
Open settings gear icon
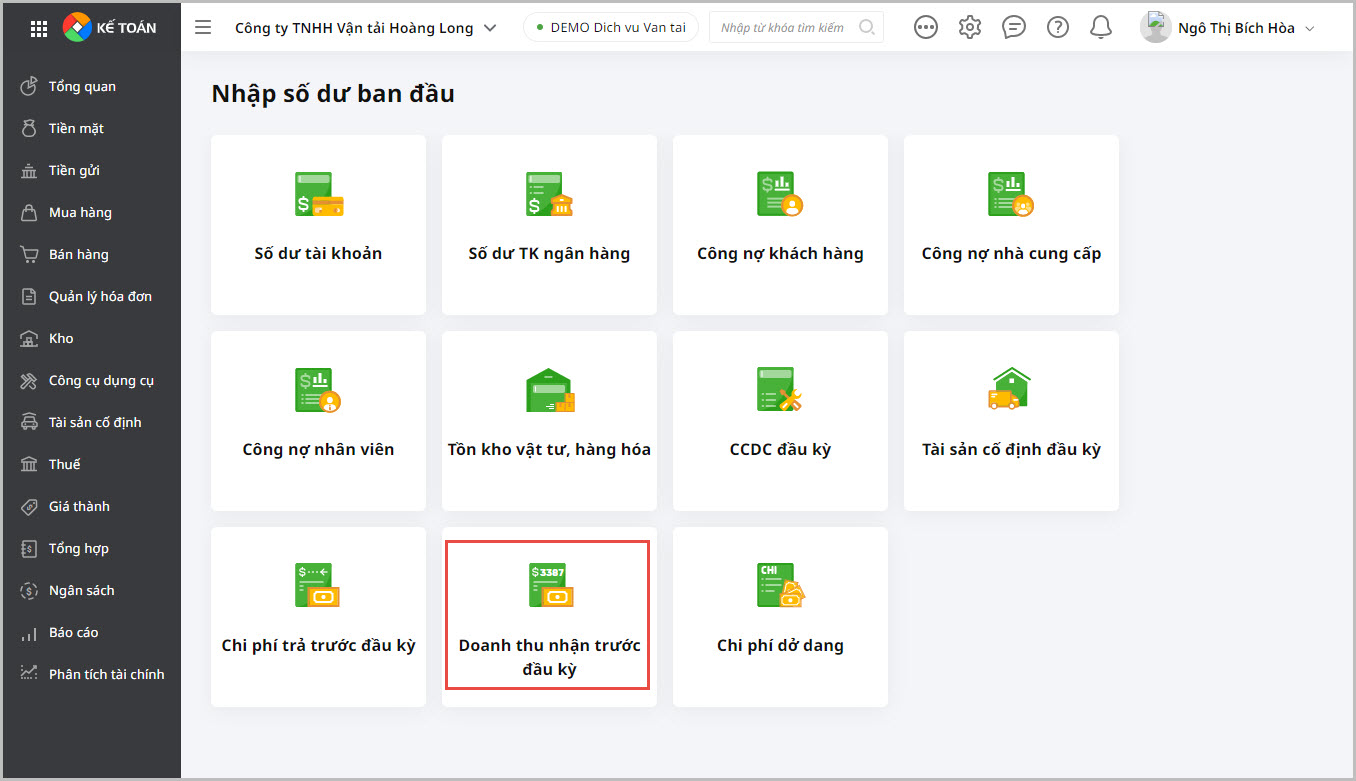coord(970,28)
